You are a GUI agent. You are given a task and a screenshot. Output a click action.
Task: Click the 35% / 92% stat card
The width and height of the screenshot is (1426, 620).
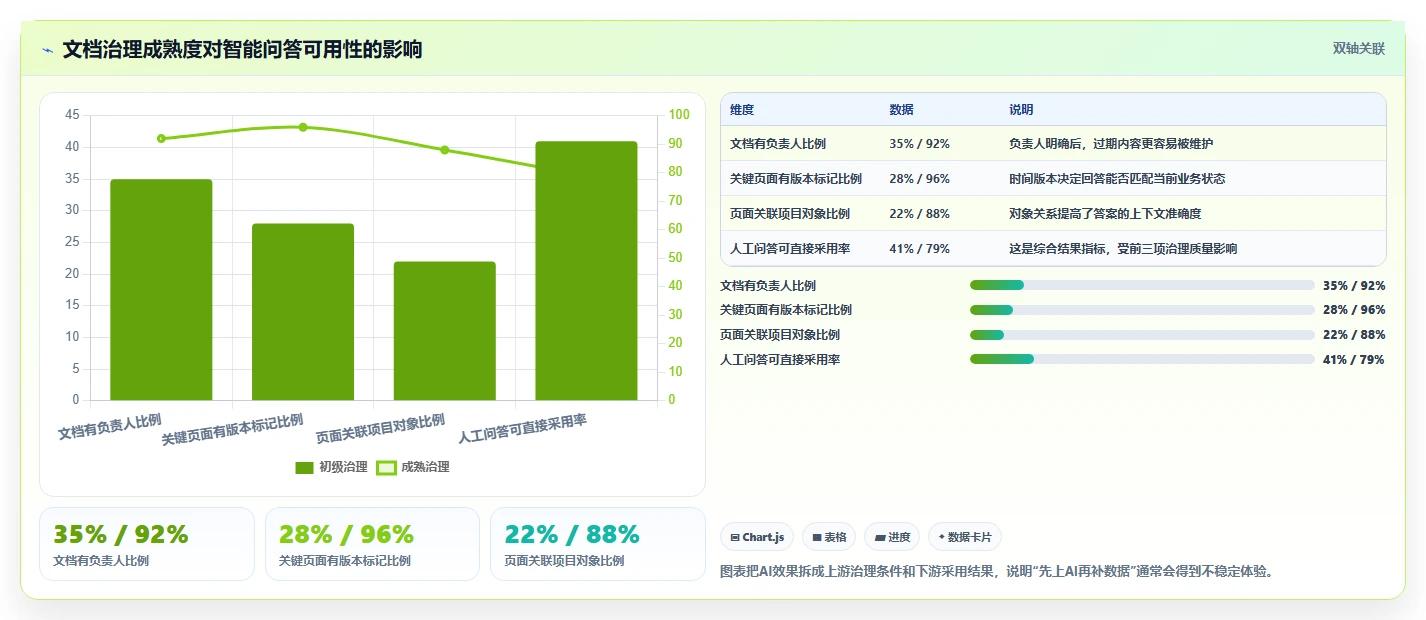147,544
